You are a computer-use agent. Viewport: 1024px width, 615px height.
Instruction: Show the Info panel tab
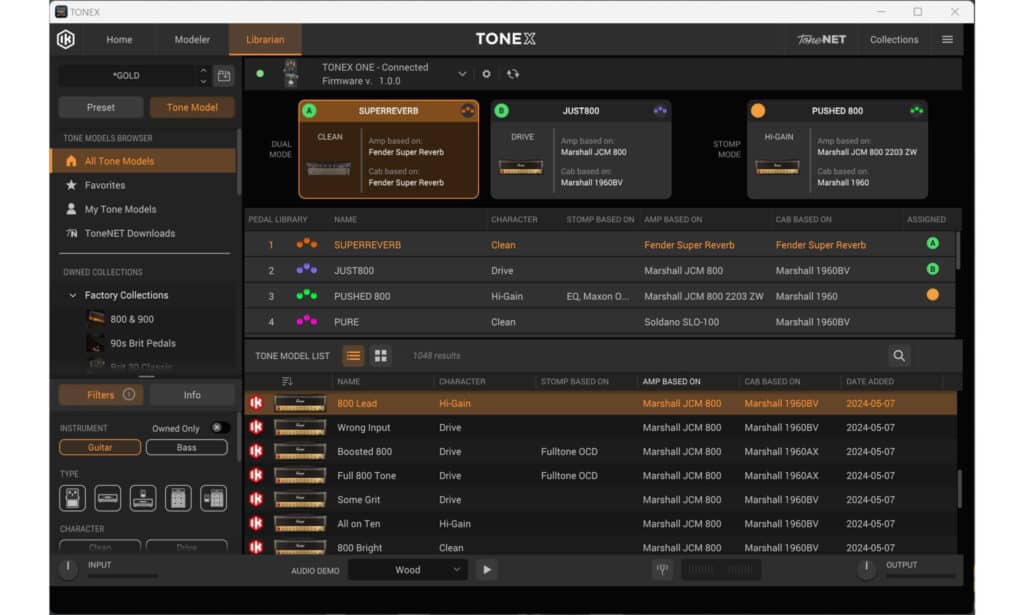tap(192, 395)
